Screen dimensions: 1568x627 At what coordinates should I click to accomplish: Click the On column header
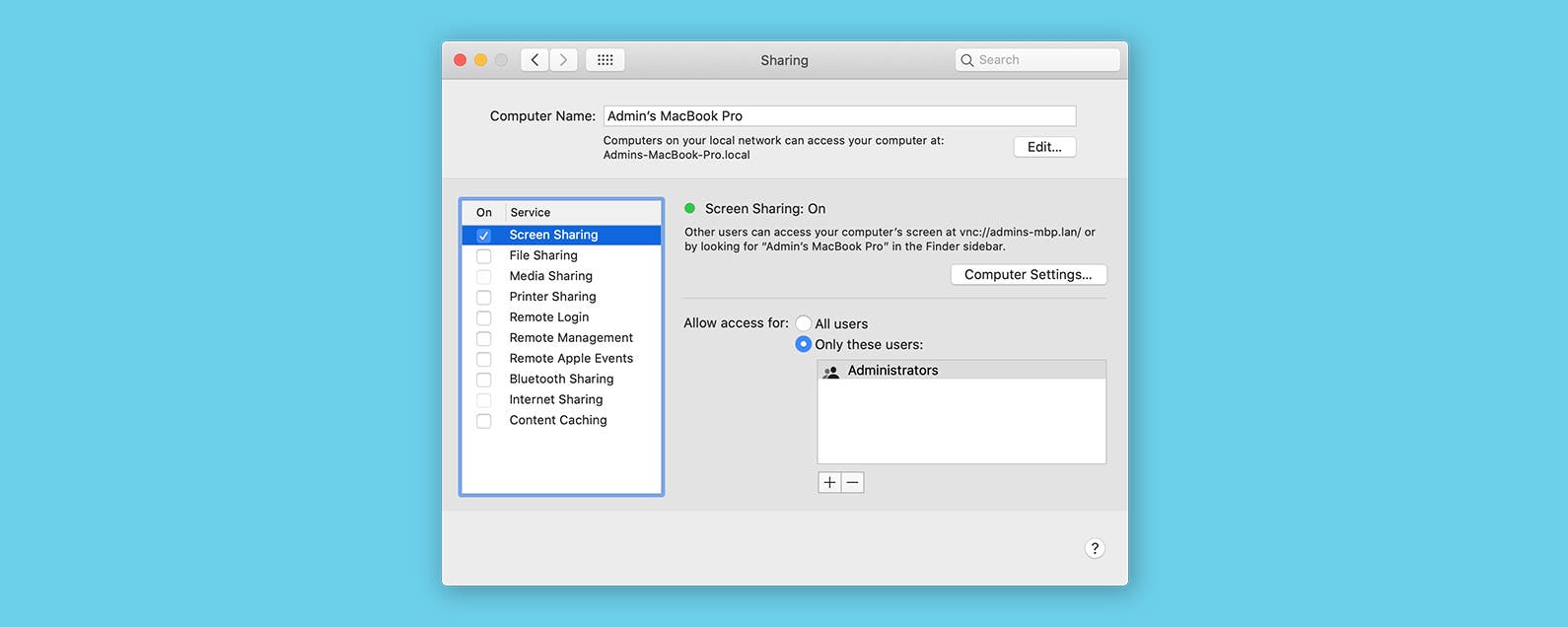[x=484, y=213]
